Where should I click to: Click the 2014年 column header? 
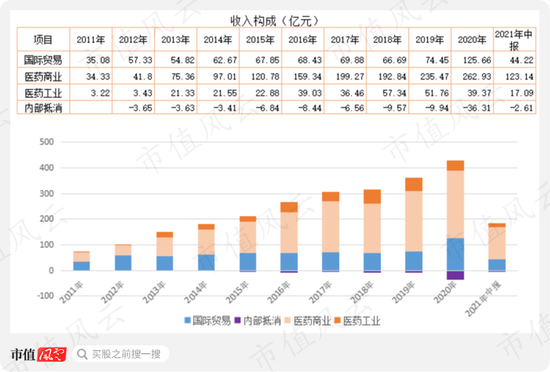(x=218, y=40)
